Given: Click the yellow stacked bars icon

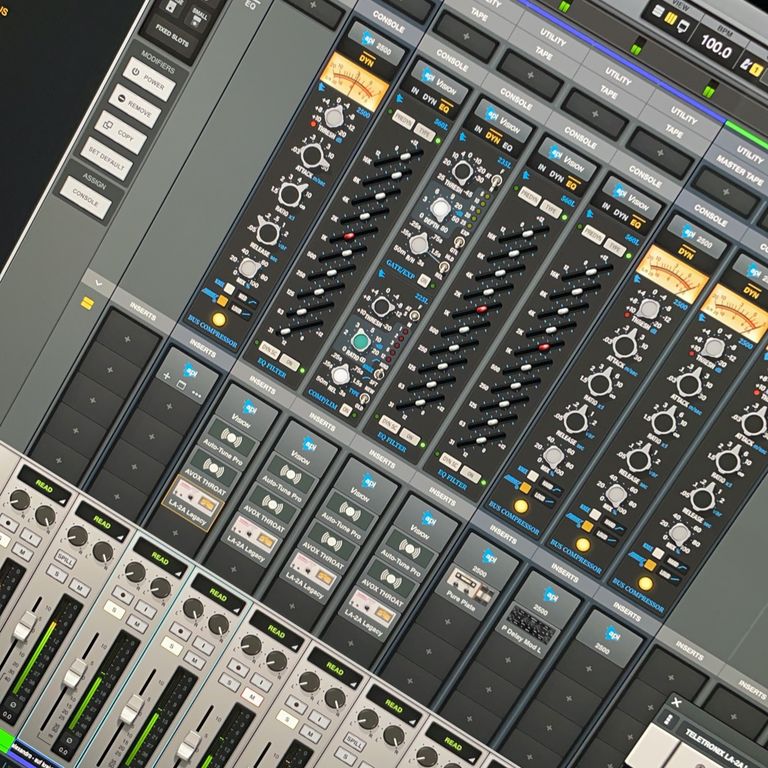Looking at the screenshot, I should [x=87, y=303].
